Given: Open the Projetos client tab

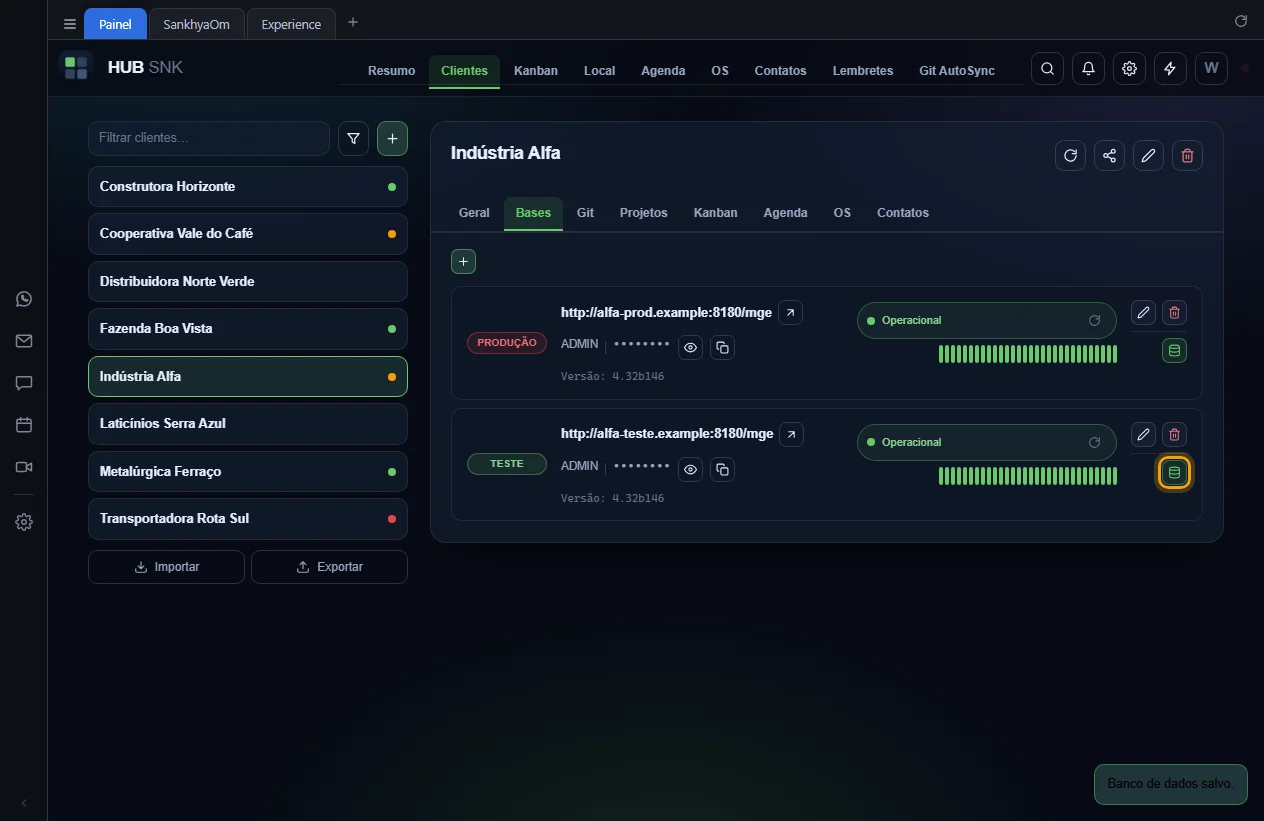Looking at the screenshot, I should pyautogui.click(x=643, y=213).
